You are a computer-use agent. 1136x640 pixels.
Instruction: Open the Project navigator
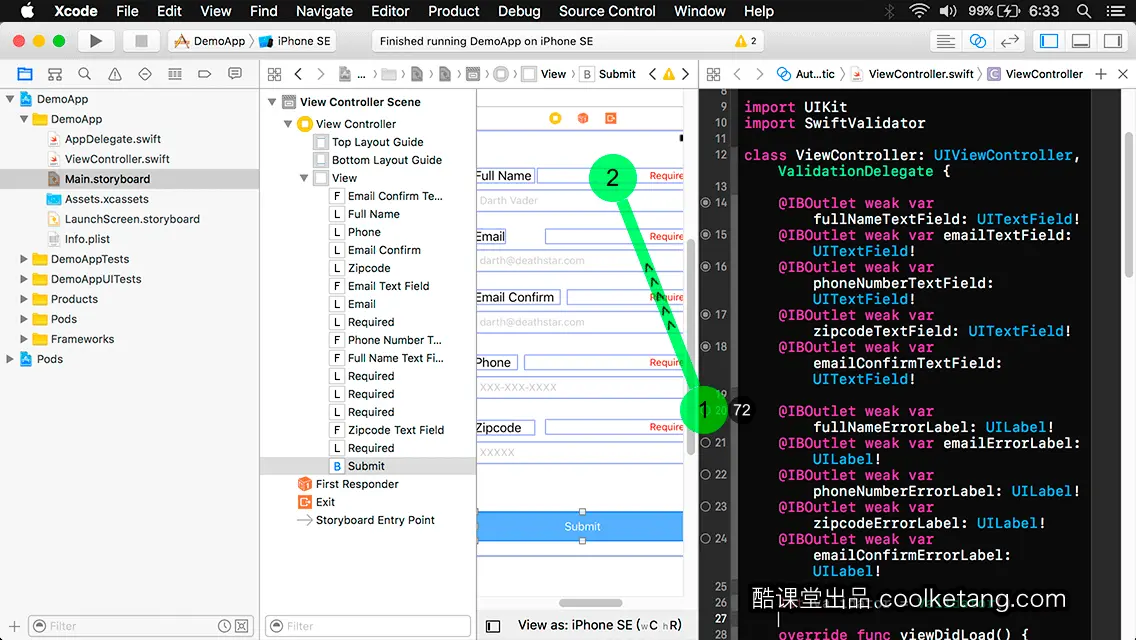[x=25, y=74]
